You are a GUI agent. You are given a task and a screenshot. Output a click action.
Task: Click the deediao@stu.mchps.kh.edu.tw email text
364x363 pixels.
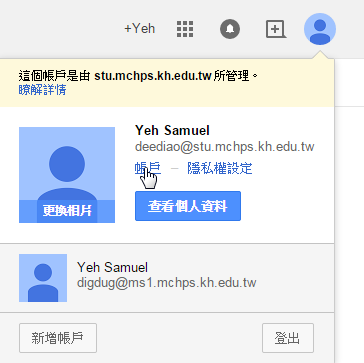click(225, 147)
